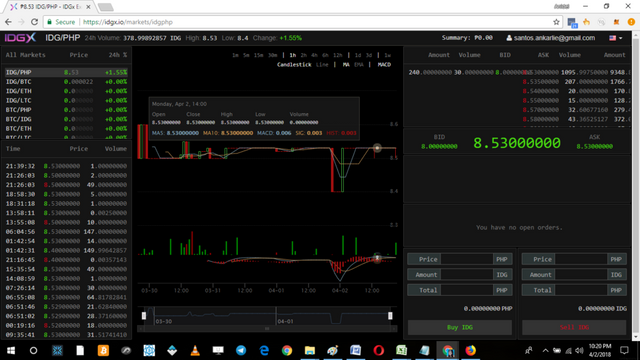The height and width of the screenshot is (360, 640).
Task: Select ask order at 8.54000000
Action: click(x=577, y=91)
